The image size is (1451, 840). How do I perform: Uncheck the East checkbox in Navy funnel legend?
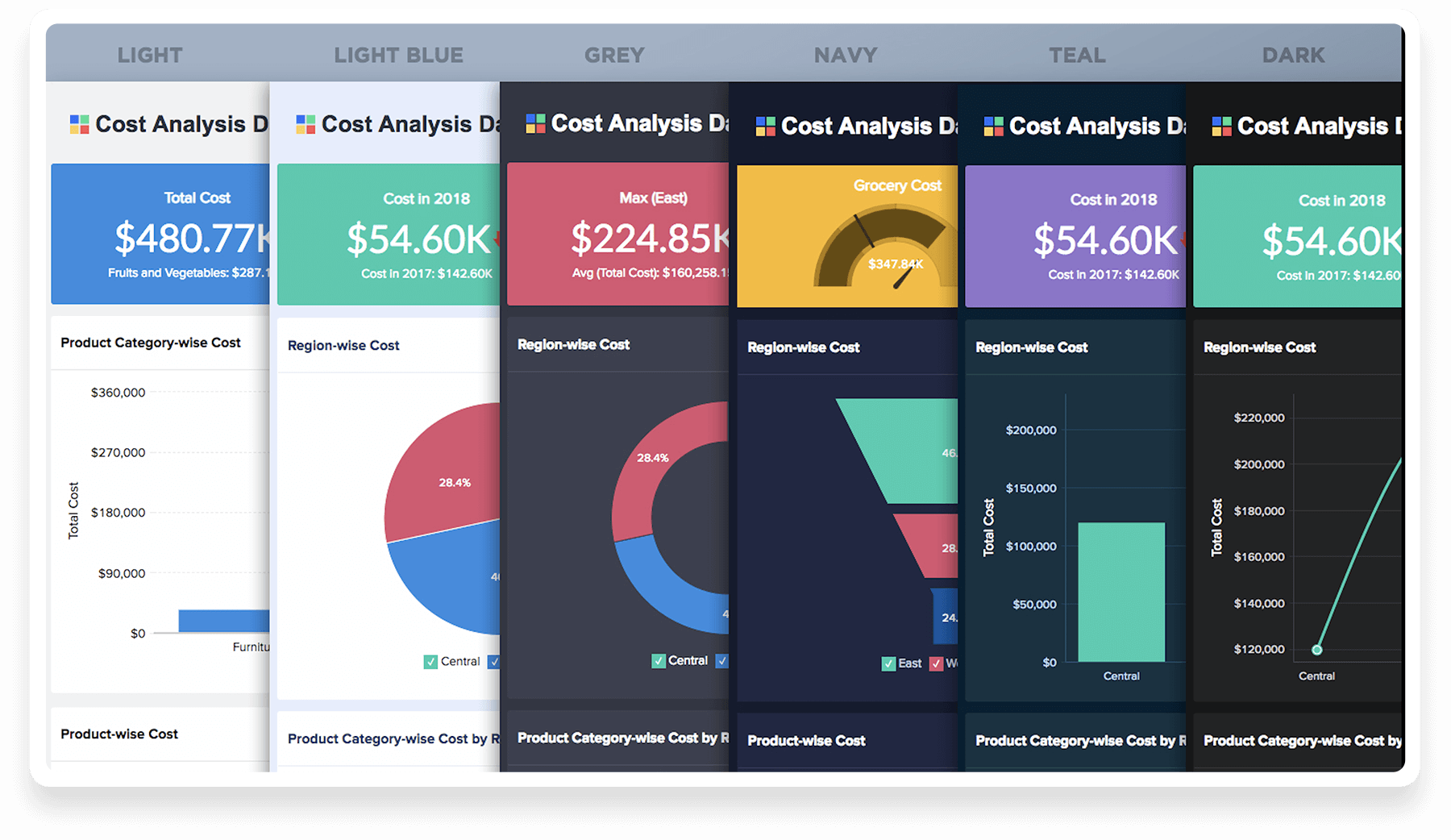(888, 663)
